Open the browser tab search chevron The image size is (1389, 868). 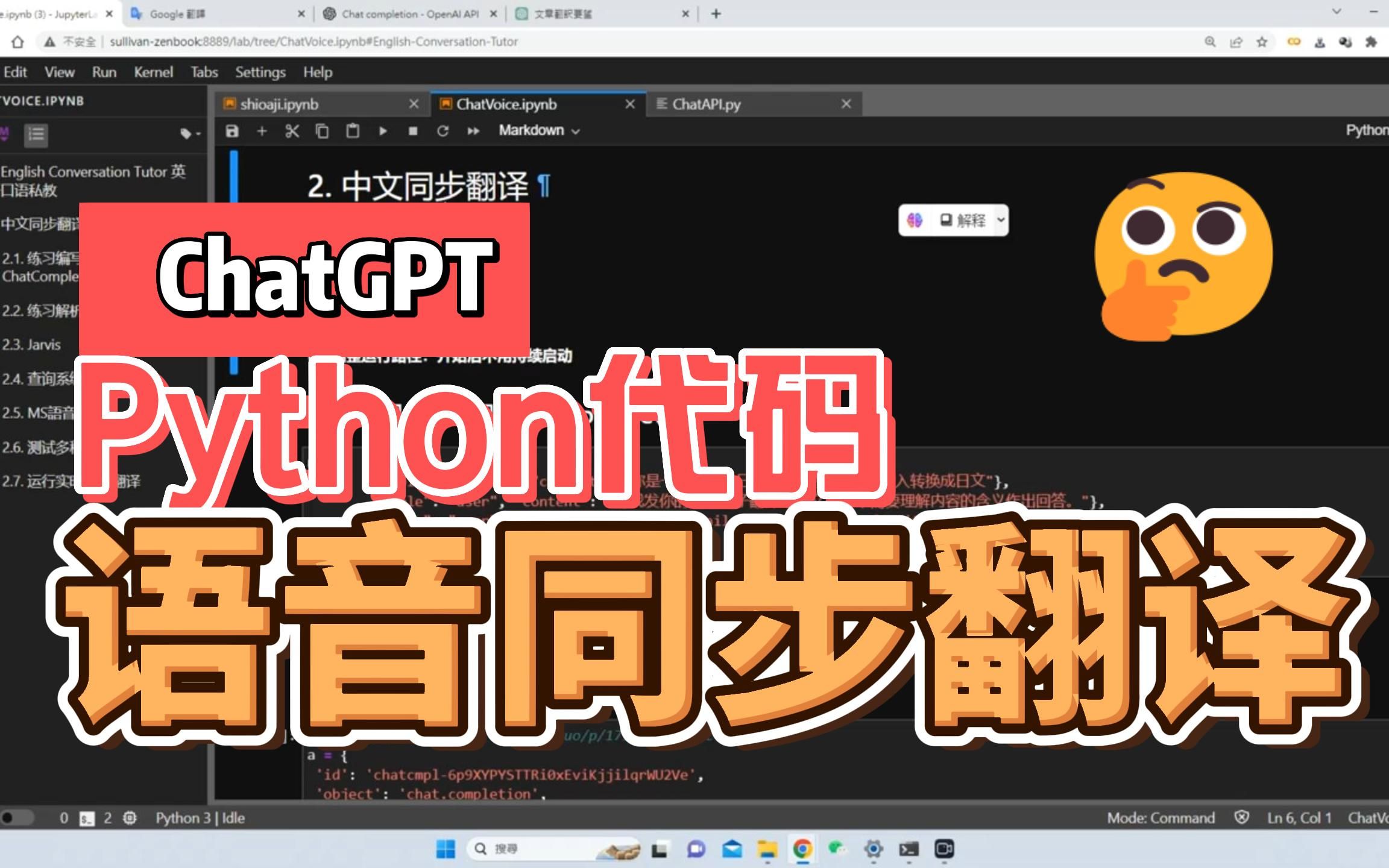1337,11
